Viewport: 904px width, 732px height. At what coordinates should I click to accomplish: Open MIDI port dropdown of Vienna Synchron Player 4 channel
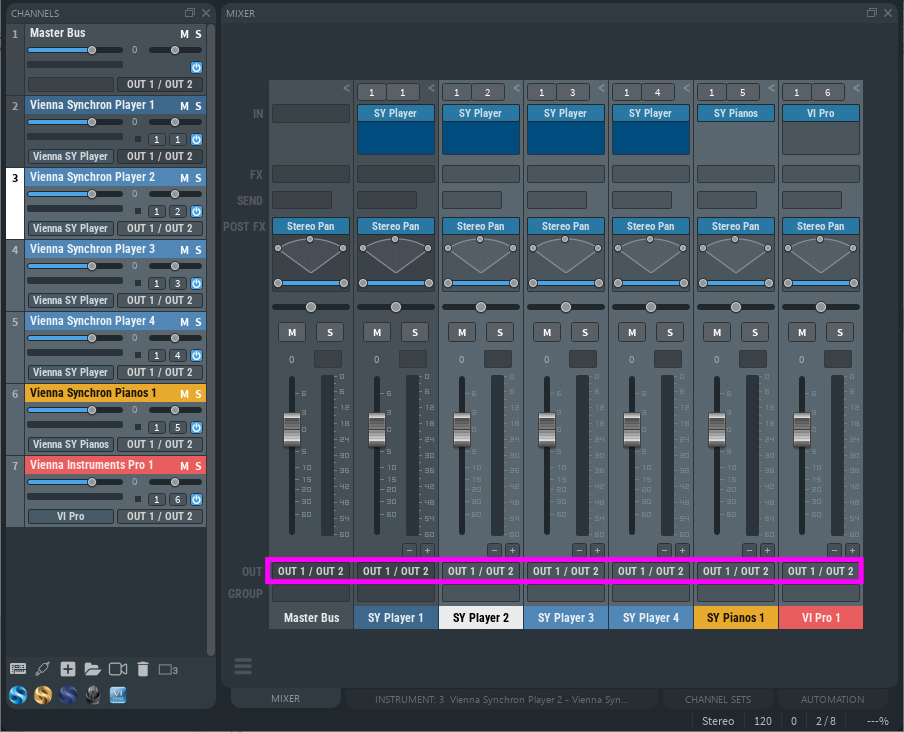pyautogui.click(x=157, y=356)
